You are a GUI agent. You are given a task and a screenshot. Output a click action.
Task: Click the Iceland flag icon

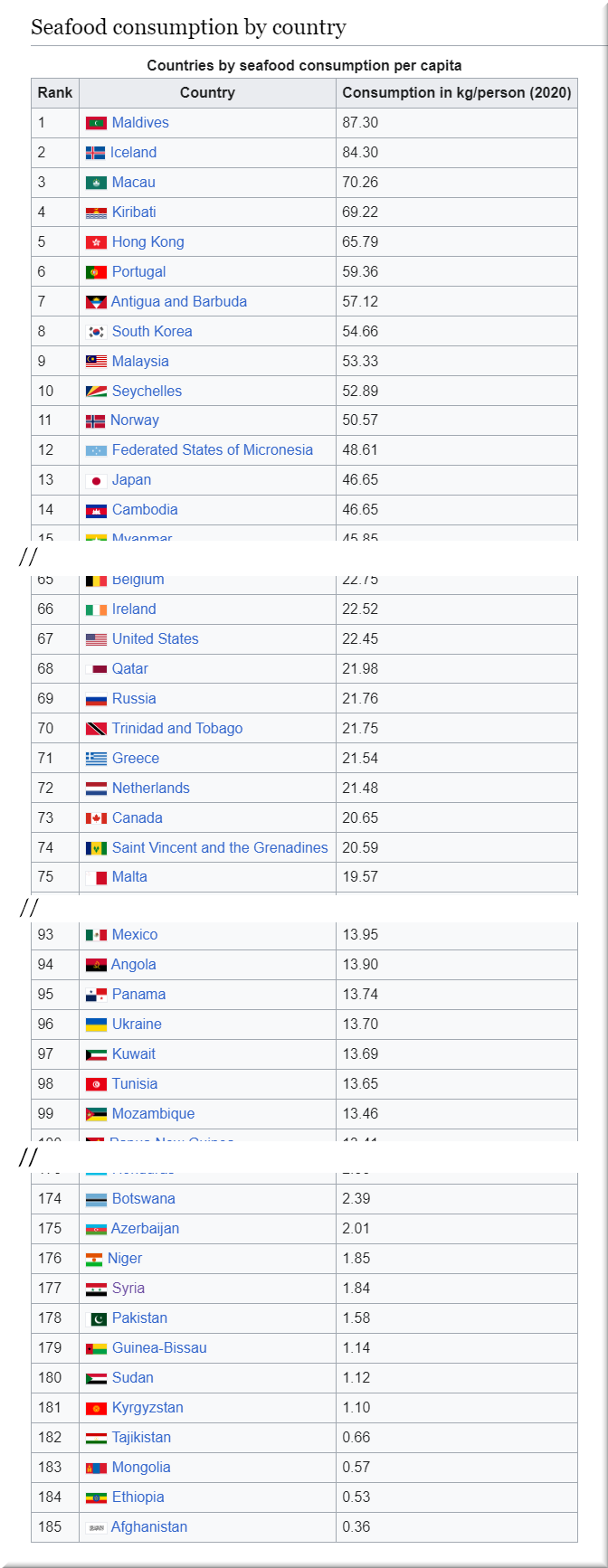pyautogui.click(x=95, y=153)
